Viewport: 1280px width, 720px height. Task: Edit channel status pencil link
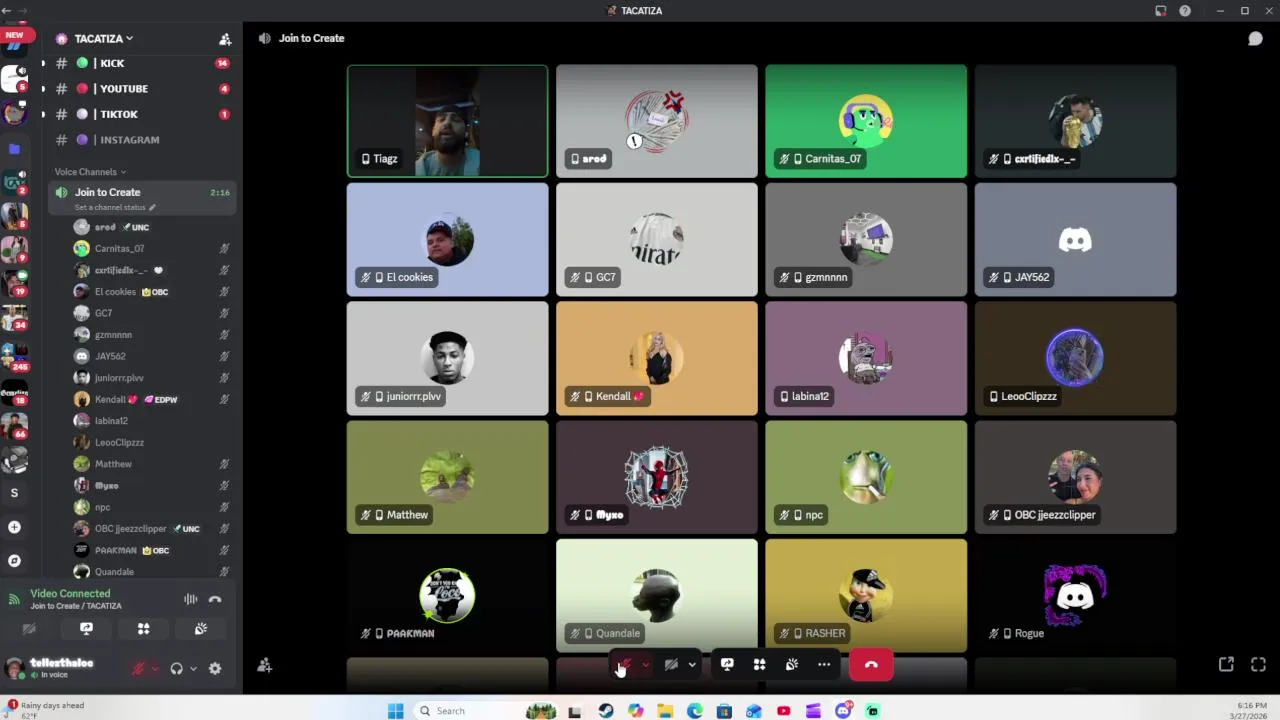click(x=115, y=207)
